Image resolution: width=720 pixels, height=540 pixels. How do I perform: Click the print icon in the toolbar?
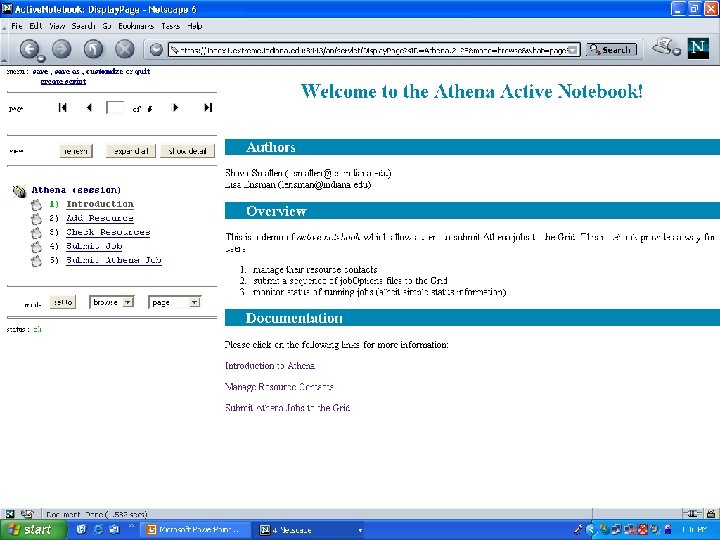pyautogui.click(x=664, y=46)
